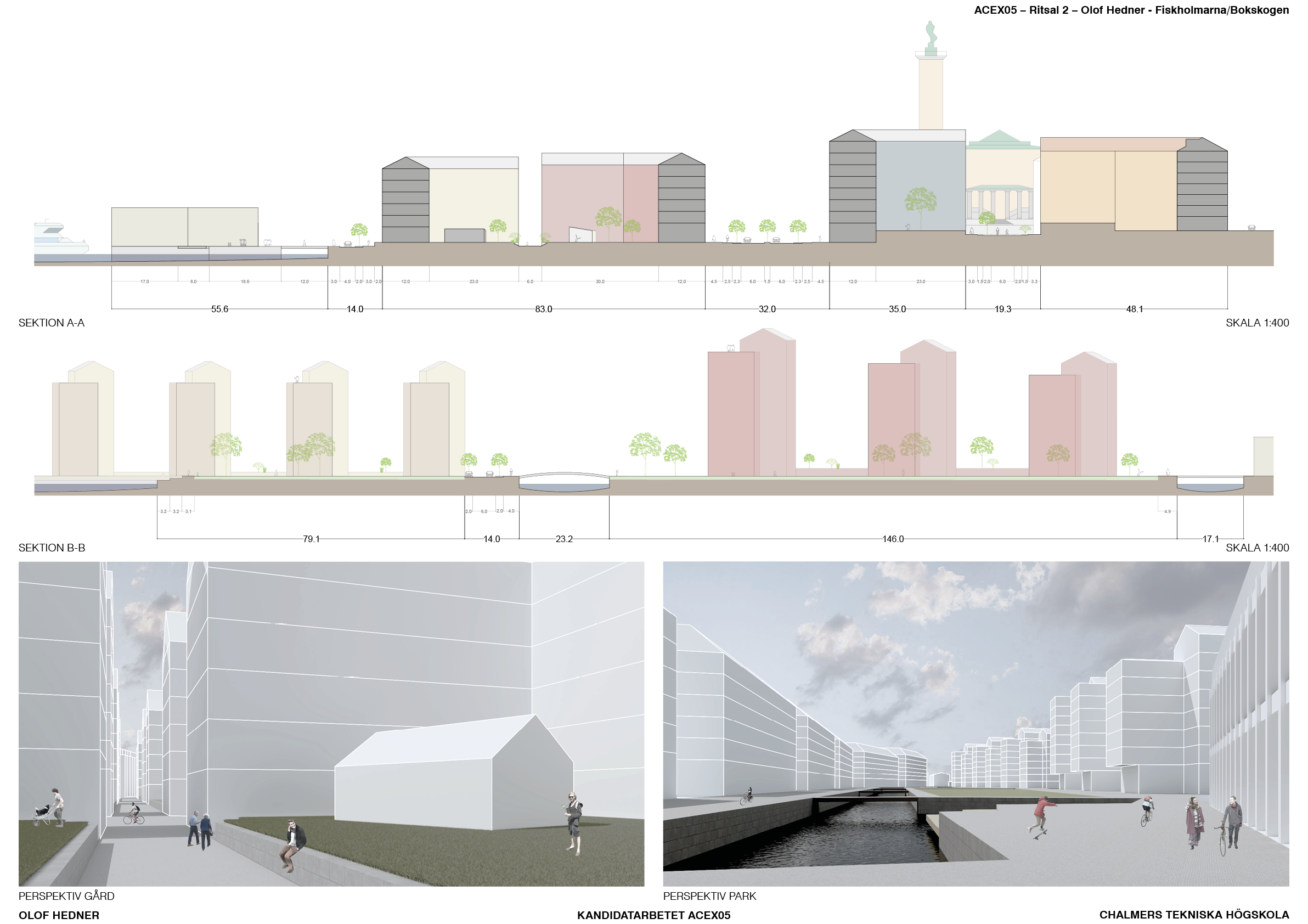The width and height of the screenshot is (1308, 924).
Task: Click the SEKTION A-A label
Action: coord(51,323)
